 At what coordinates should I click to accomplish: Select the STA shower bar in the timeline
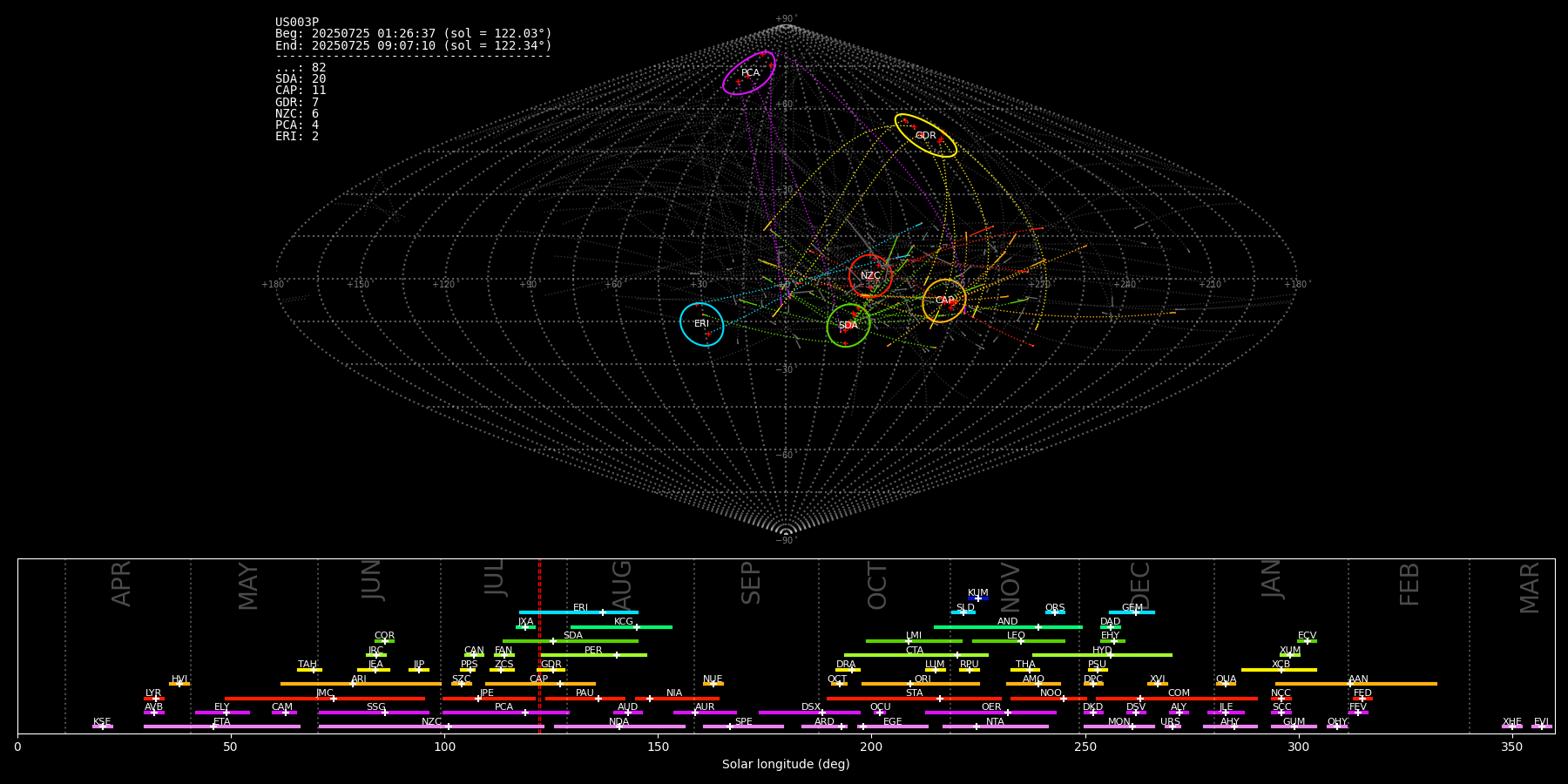(x=914, y=698)
